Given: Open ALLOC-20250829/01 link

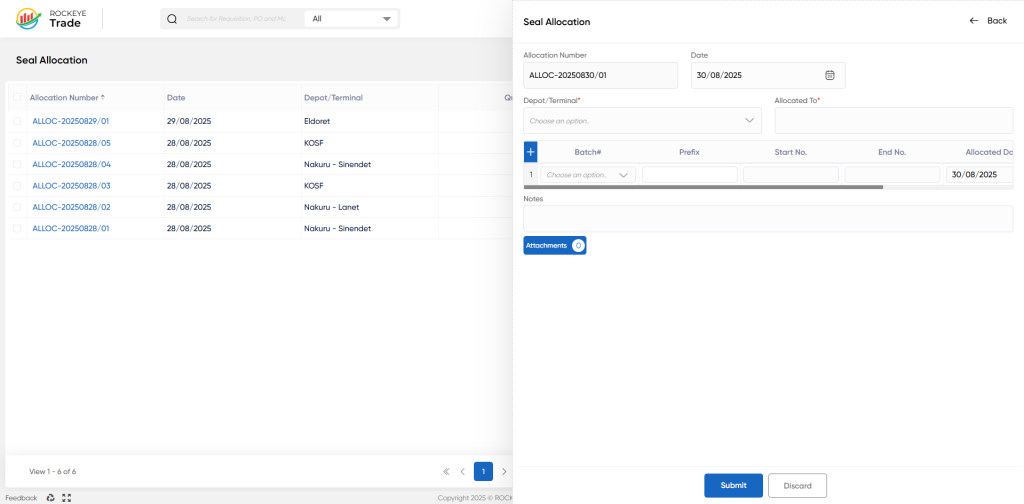Looking at the screenshot, I should pyautogui.click(x=71, y=121).
